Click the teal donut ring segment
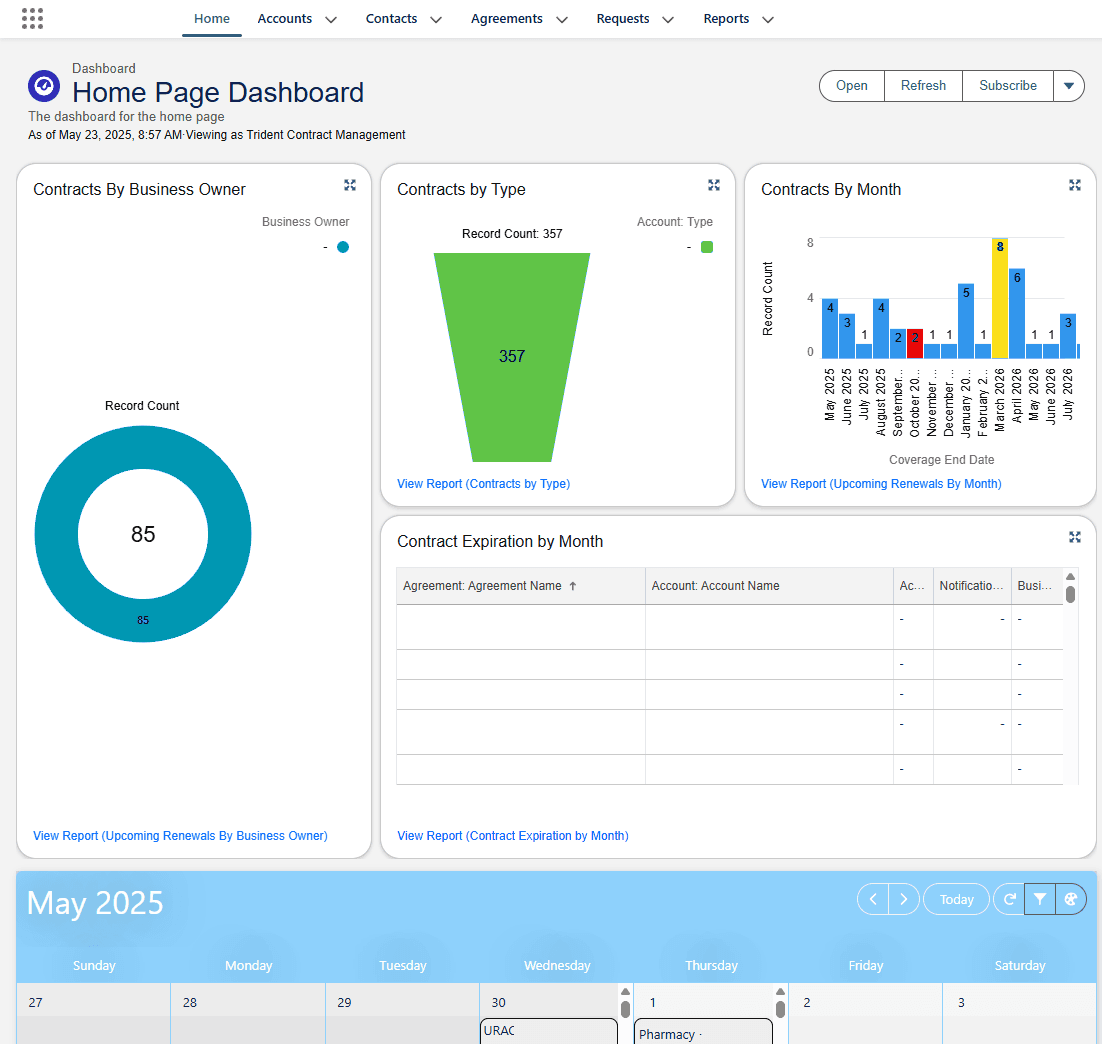 pyautogui.click(x=56, y=534)
